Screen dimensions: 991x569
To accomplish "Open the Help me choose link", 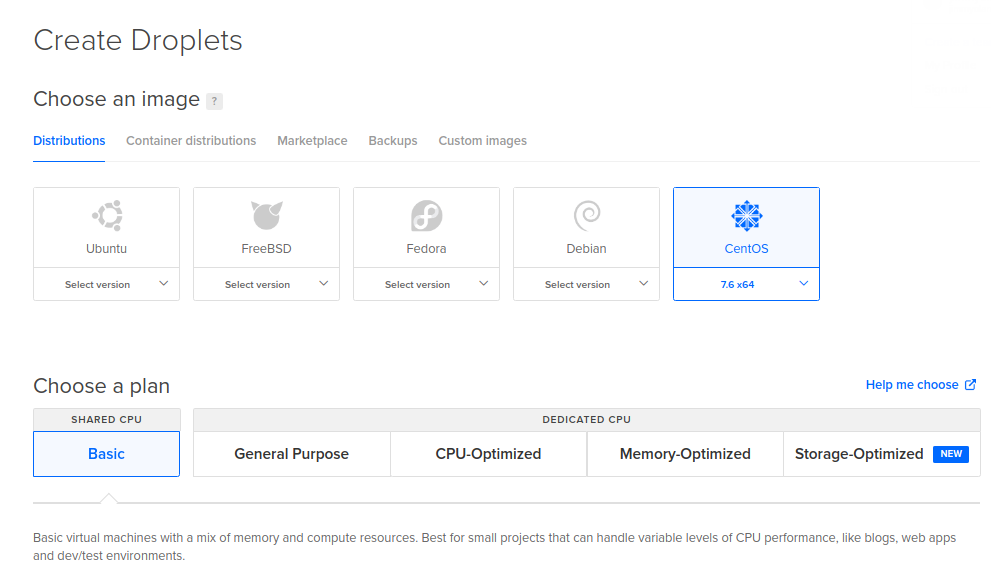I will click(x=912, y=385).
